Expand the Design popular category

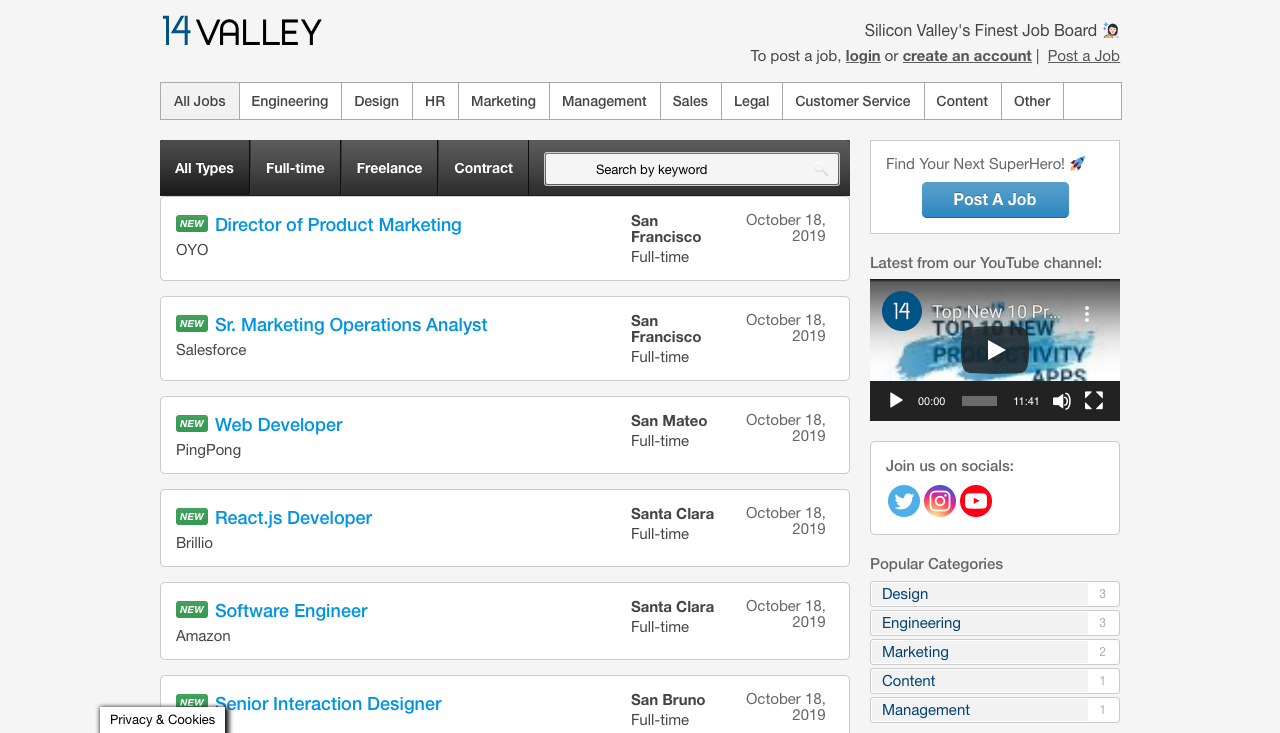(x=904, y=593)
